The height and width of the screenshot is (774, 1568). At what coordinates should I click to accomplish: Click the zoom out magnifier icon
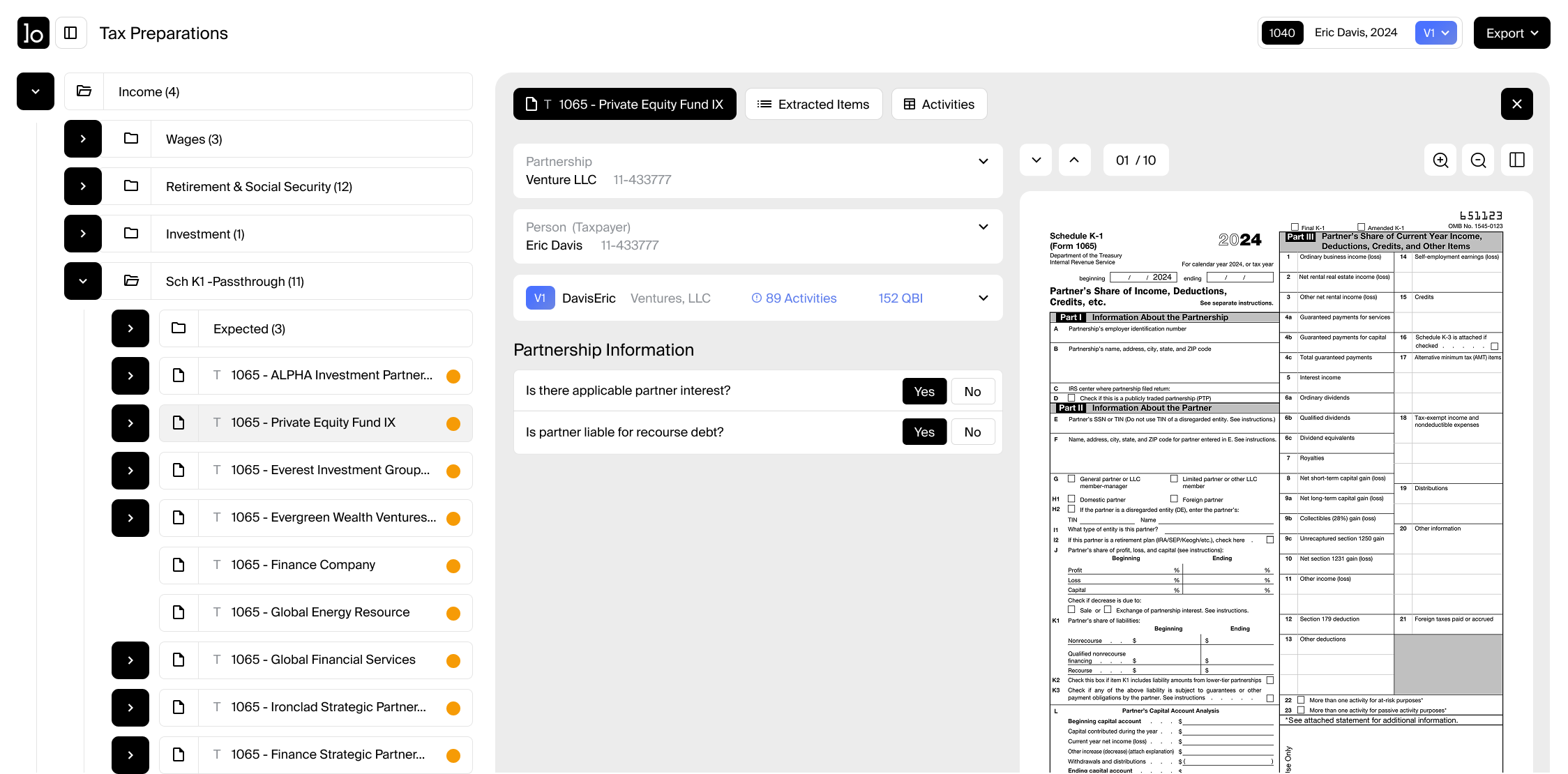[x=1478, y=160]
